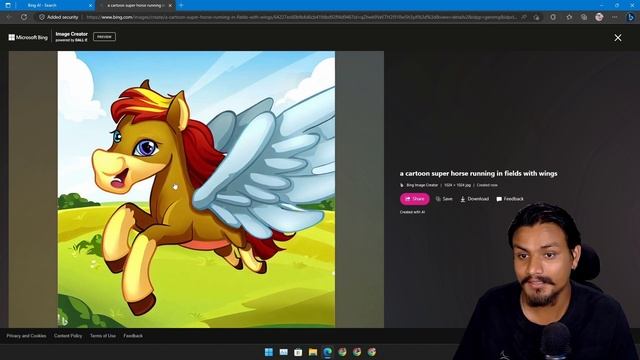Click the winged horse generated image
This screenshot has width=640, height=360.
coord(196,189)
